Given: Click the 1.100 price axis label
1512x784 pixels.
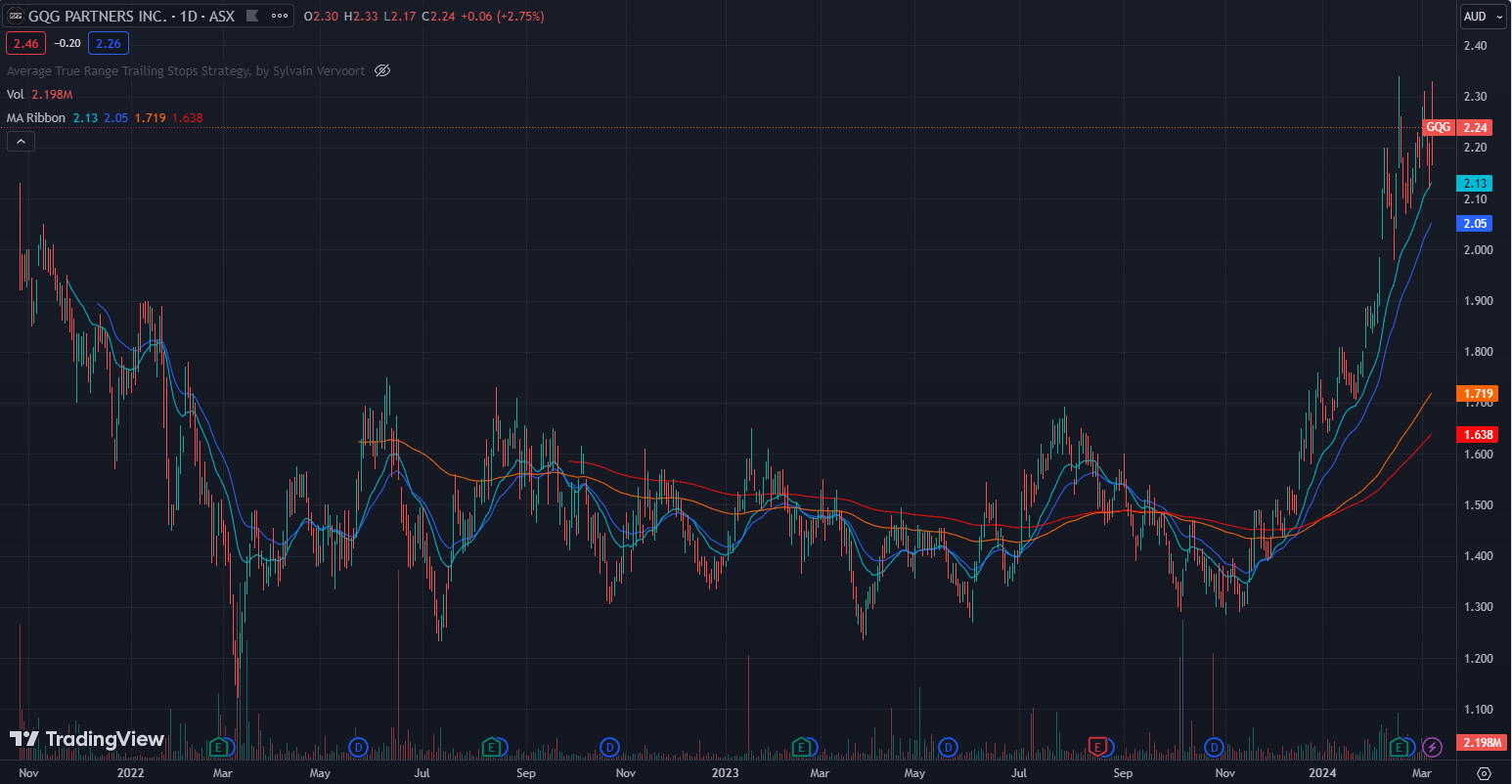Looking at the screenshot, I should coord(1478,710).
